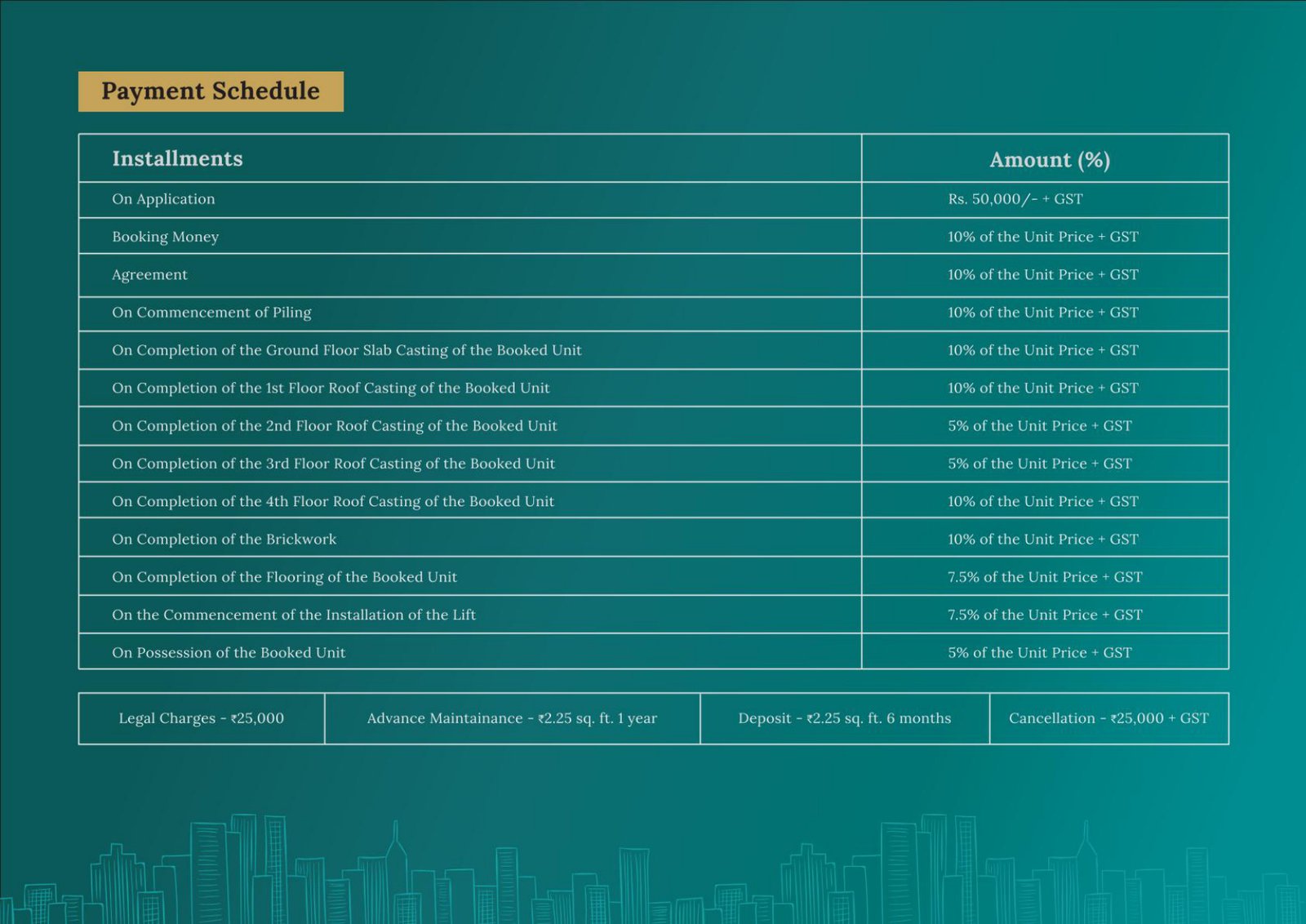Viewport: 1306px width, 924px height.
Task: Click the On Application row
Action: (654, 199)
